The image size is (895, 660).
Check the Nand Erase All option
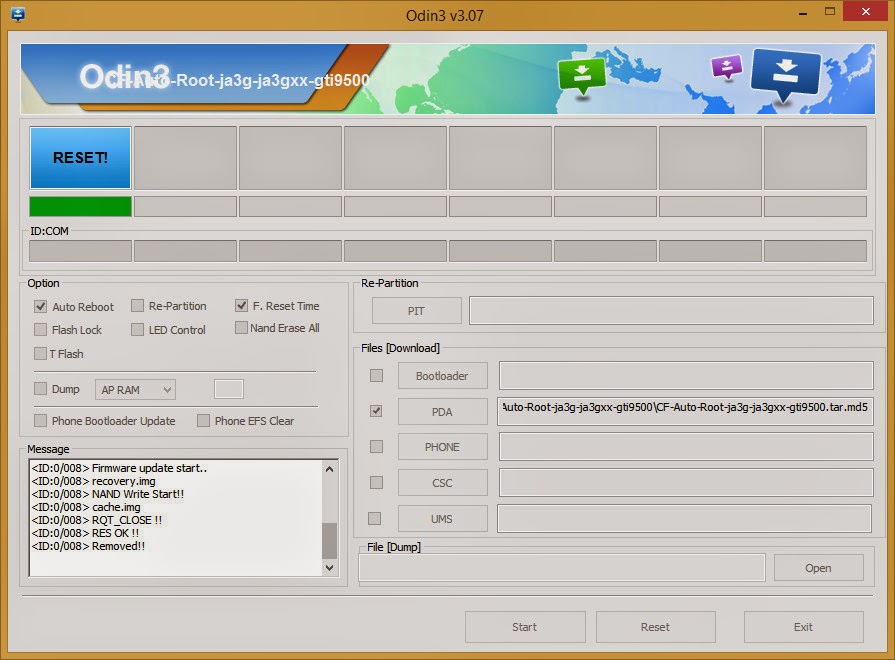[x=241, y=328]
